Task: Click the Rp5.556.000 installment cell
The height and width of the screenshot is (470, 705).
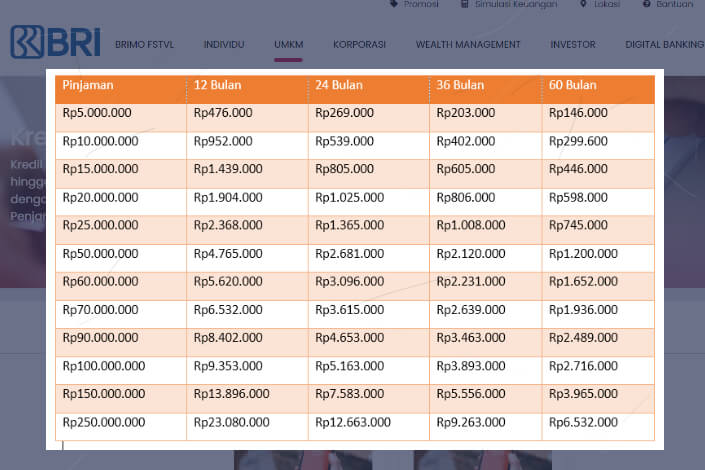Action: (x=486, y=398)
